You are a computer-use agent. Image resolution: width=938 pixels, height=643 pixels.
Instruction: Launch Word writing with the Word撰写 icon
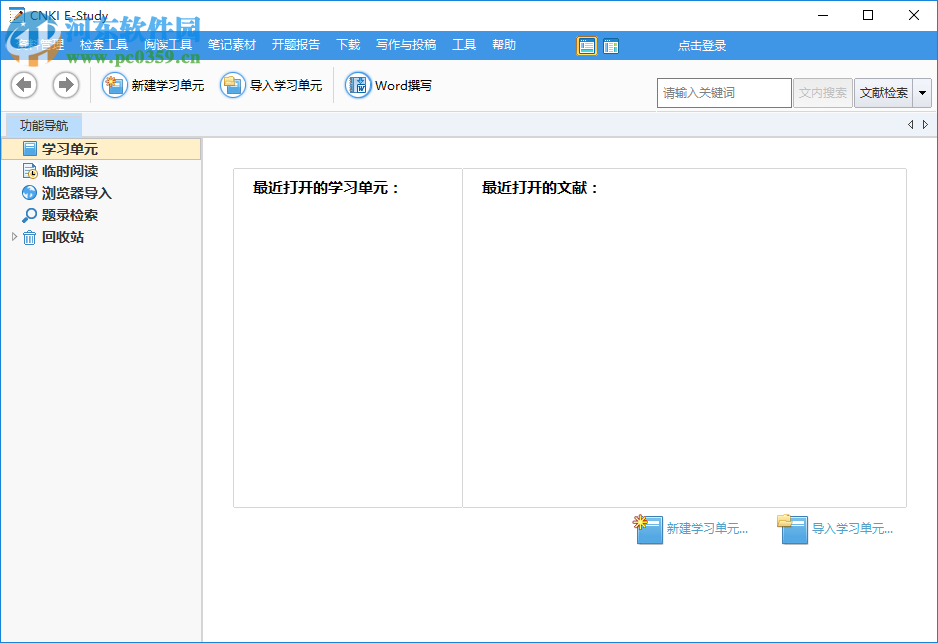point(357,85)
